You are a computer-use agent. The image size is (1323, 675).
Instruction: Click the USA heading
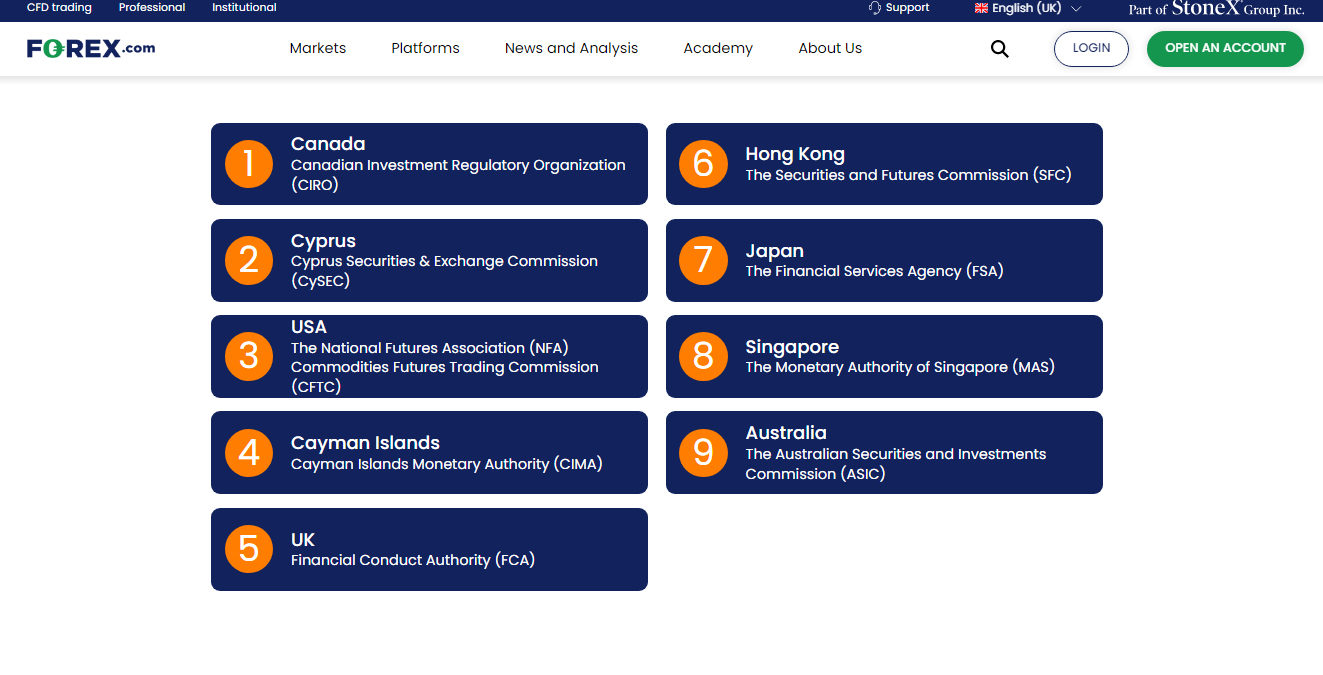point(309,327)
